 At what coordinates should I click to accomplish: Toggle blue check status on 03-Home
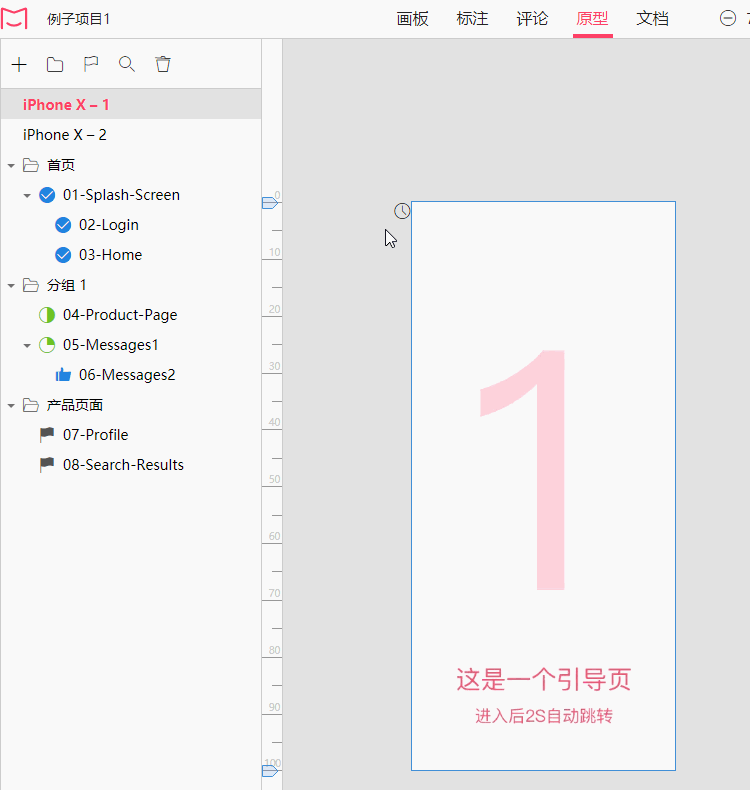(x=63, y=255)
